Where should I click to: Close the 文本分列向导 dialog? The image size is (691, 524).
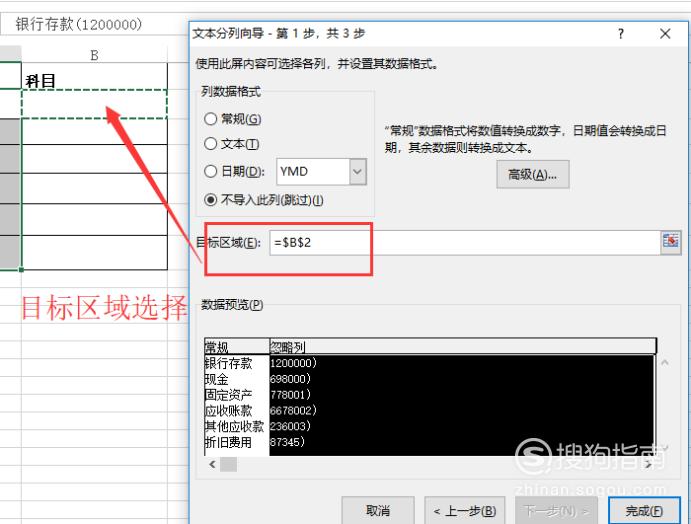coord(665,34)
